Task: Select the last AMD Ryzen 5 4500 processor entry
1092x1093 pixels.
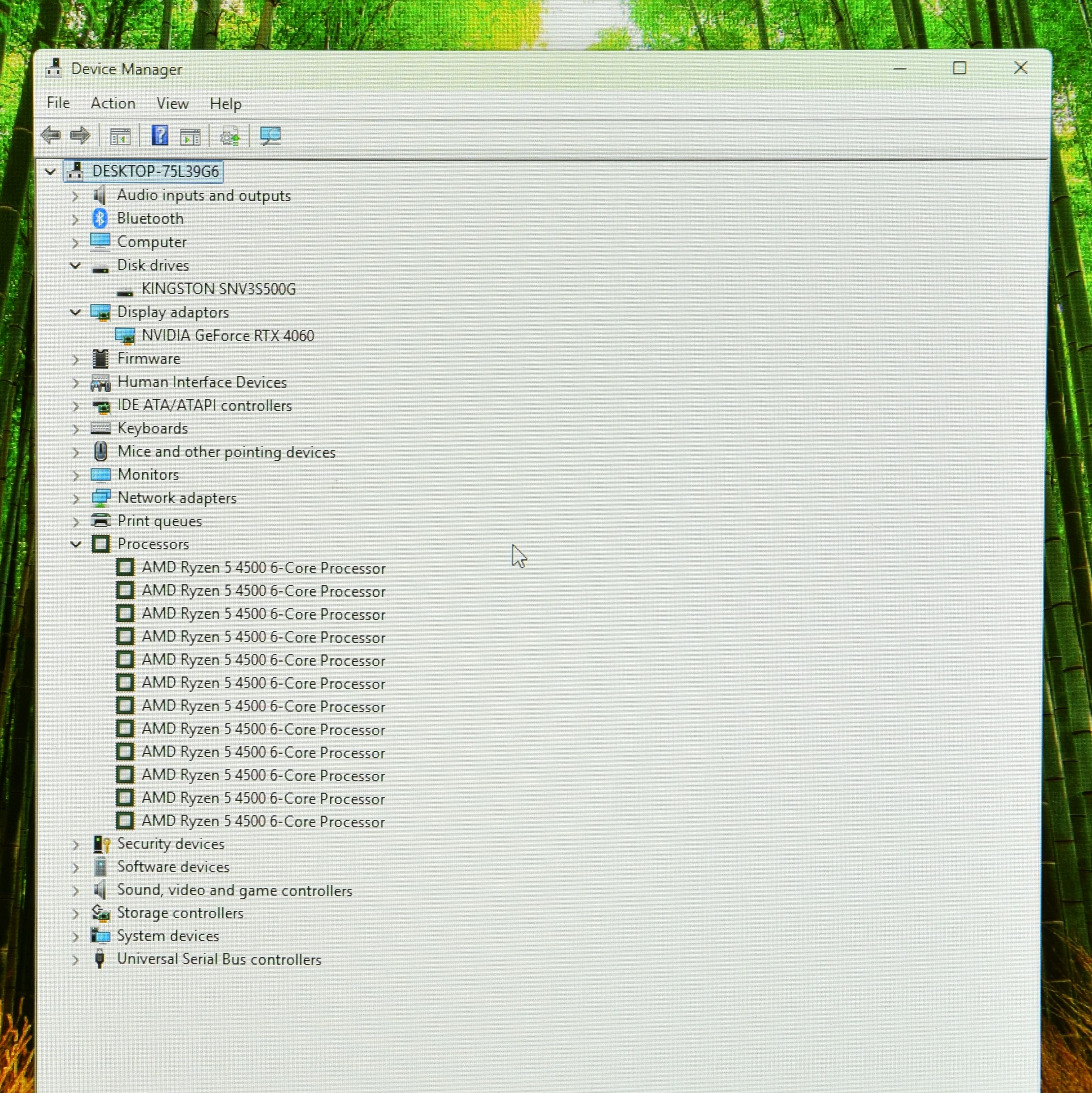Action: (x=263, y=822)
